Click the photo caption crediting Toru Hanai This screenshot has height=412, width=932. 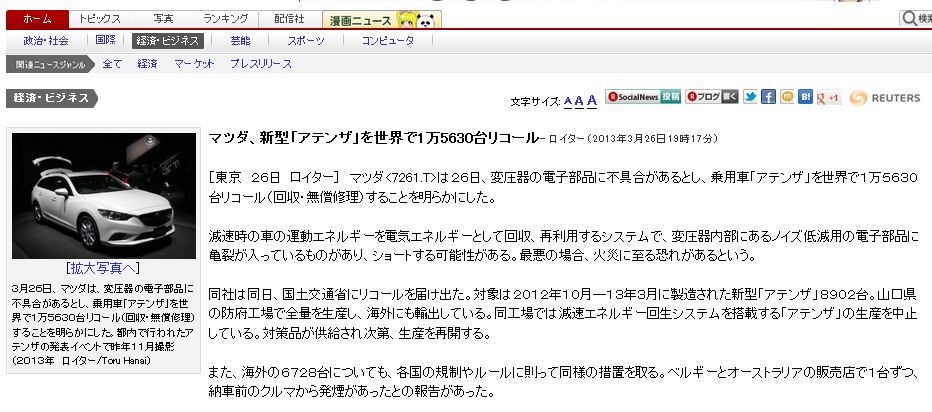tap(103, 324)
